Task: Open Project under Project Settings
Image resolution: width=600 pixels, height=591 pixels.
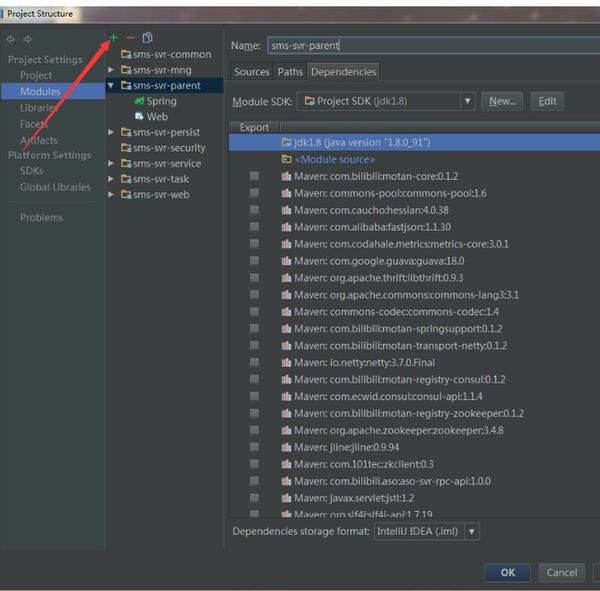Action: (36, 75)
